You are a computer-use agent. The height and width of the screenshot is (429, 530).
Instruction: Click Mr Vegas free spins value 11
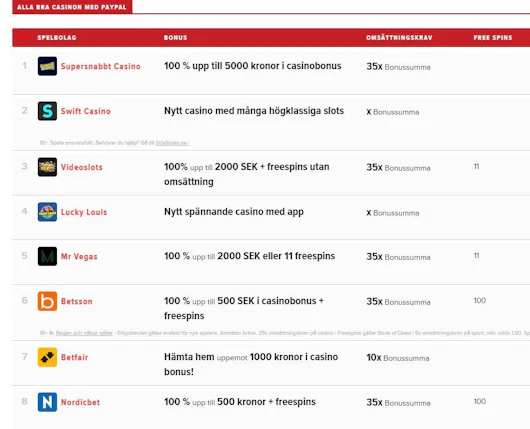point(476,256)
